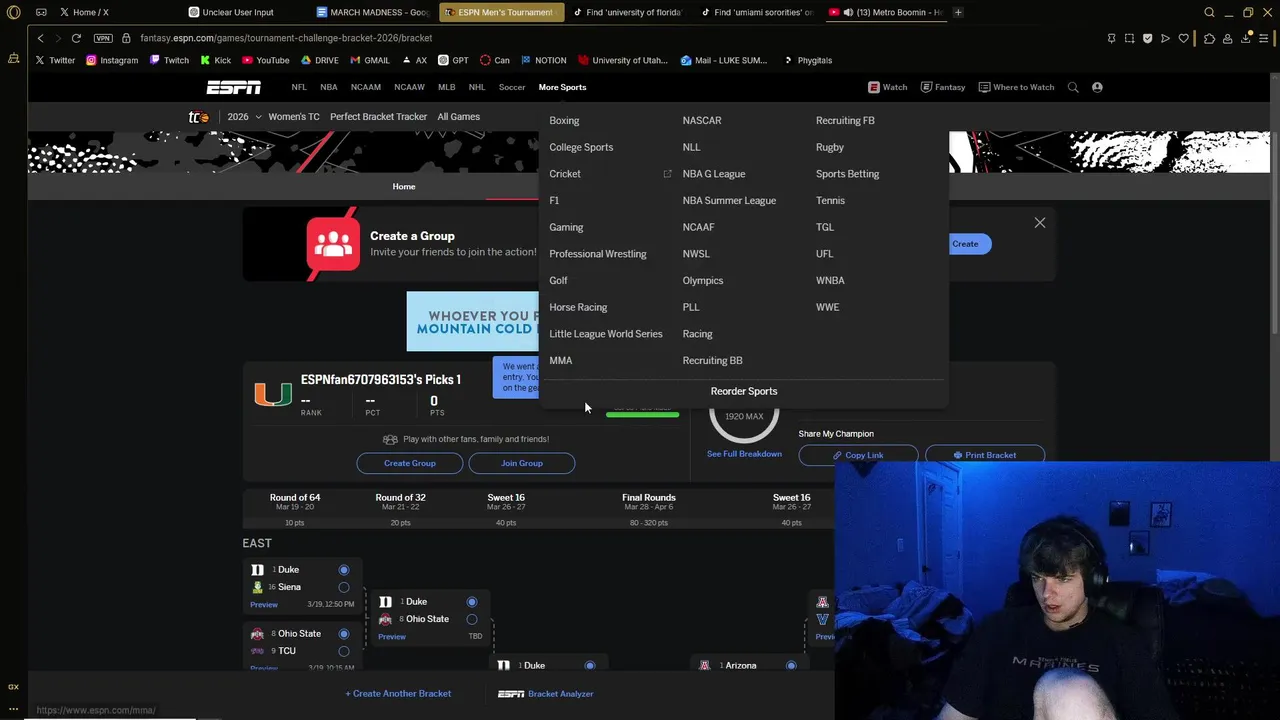Click the Tournament Challenge tc logo

199,117
